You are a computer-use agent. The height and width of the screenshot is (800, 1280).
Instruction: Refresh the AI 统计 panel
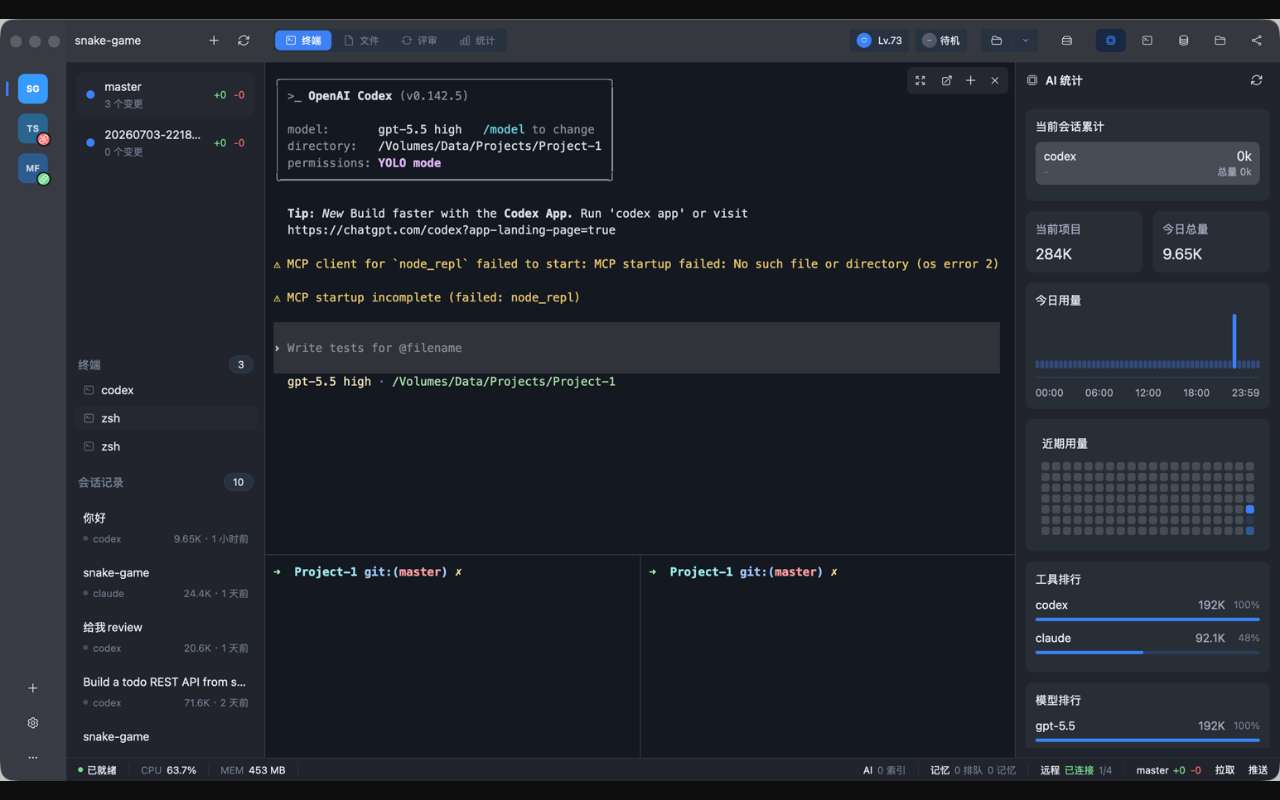coord(1256,80)
